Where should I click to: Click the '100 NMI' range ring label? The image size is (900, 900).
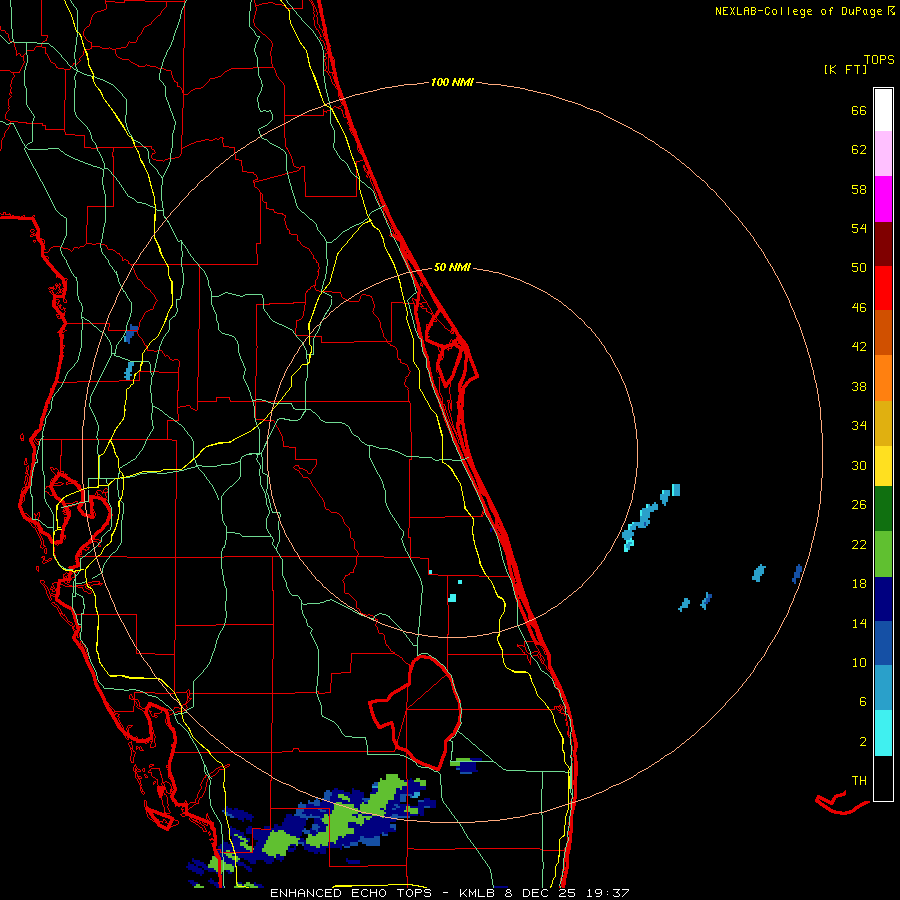[452, 83]
